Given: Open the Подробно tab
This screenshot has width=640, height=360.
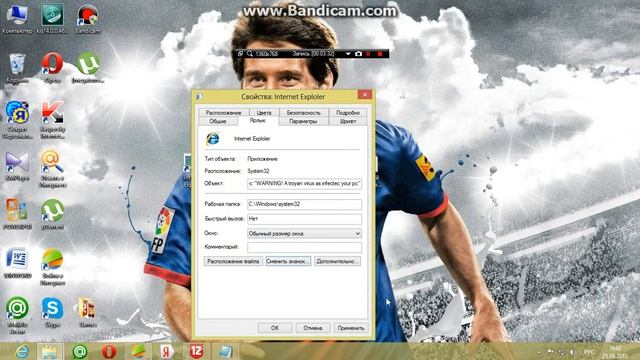Looking at the screenshot, I should tap(348, 112).
